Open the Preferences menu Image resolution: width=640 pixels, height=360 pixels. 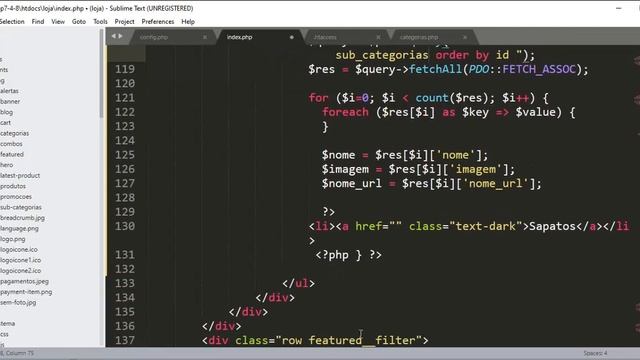point(158,22)
